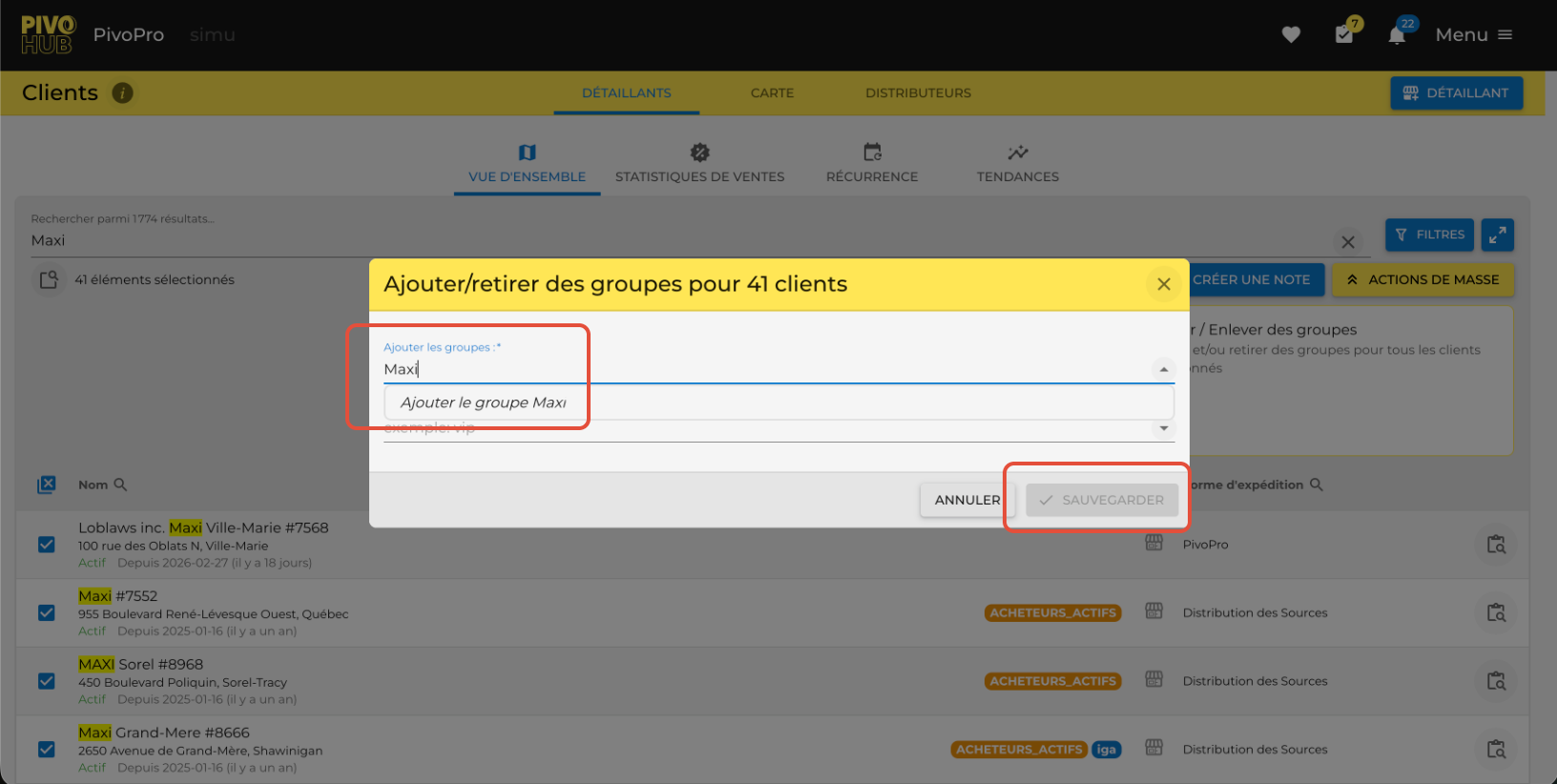The width and height of the screenshot is (1557, 784).
Task: Click the info icon next to Clients
Action: 122,93
